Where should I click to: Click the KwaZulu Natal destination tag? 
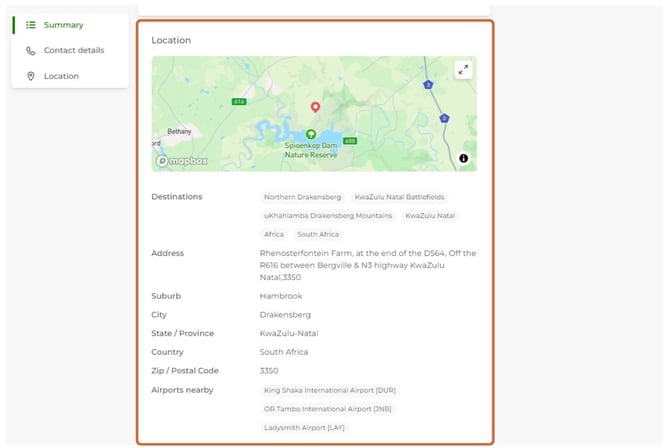click(x=430, y=215)
